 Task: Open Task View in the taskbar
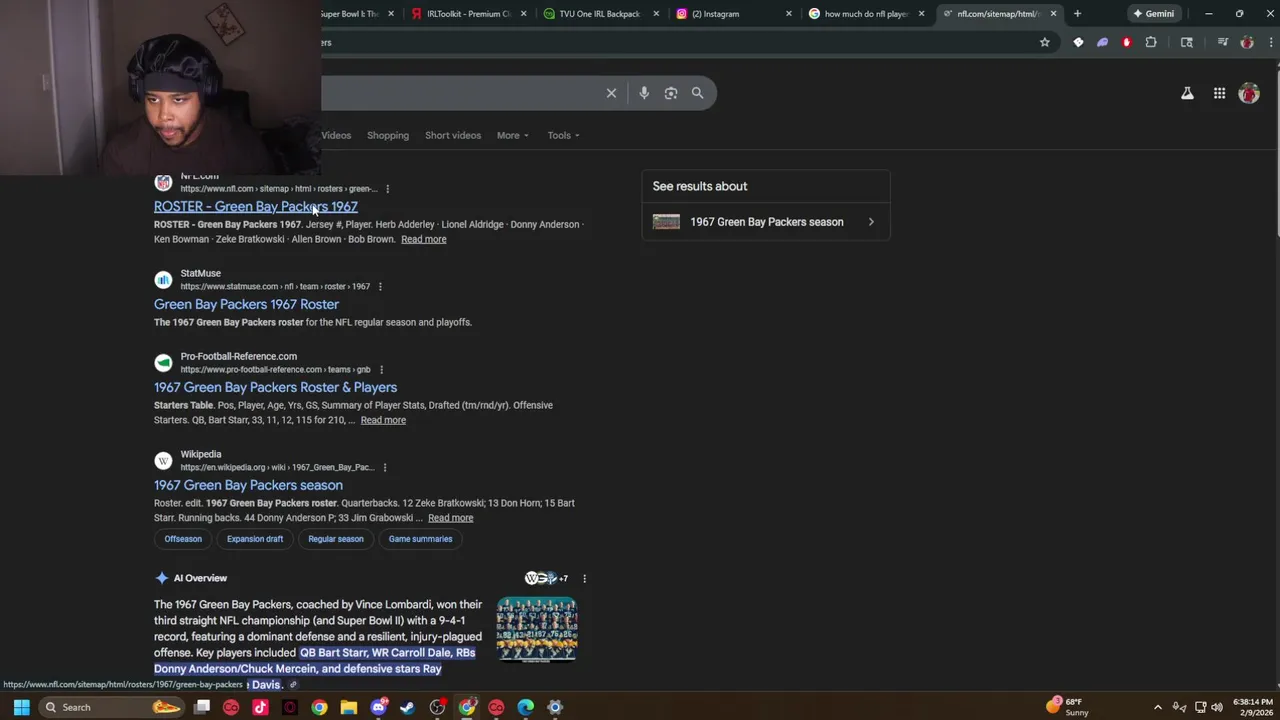coord(202,707)
